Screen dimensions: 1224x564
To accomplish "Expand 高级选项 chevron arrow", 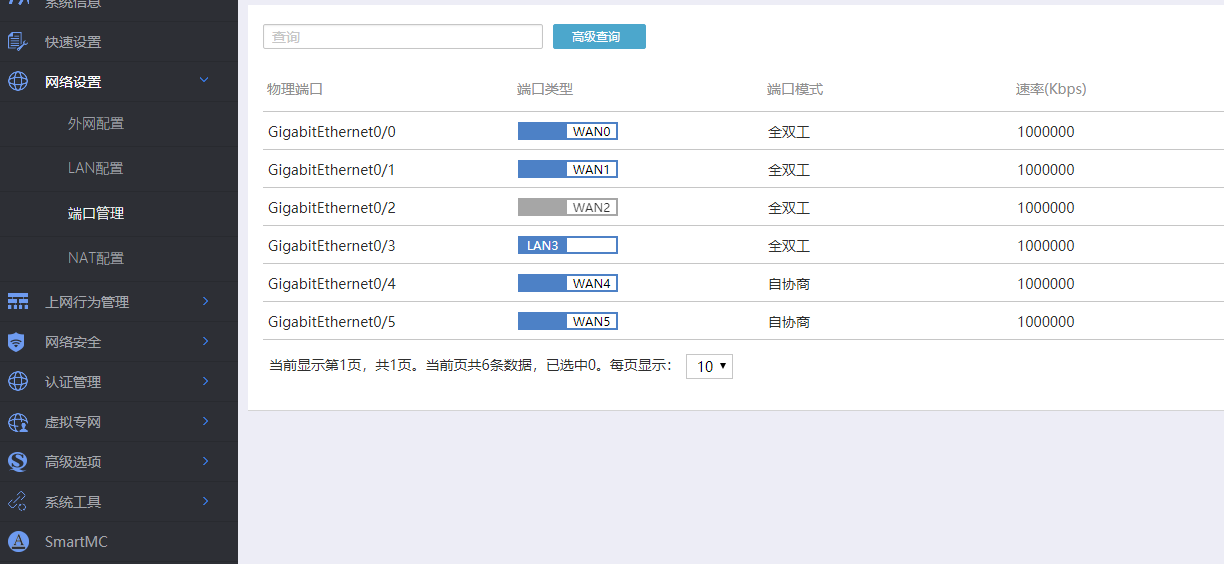I will pyautogui.click(x=205, y=461).
